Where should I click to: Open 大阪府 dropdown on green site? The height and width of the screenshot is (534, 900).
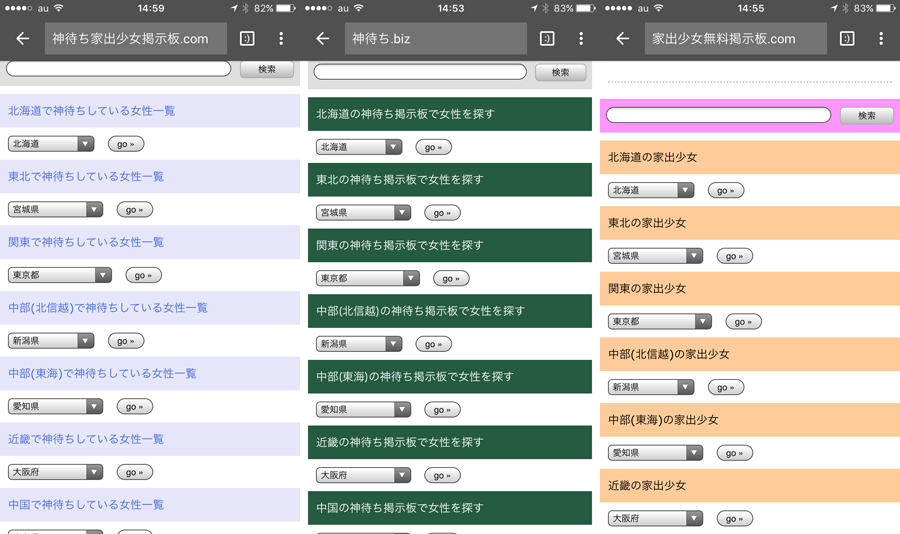363,475
